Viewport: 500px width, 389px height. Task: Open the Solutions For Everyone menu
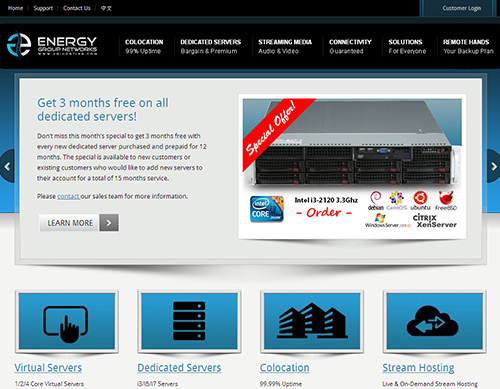(407, 46)
